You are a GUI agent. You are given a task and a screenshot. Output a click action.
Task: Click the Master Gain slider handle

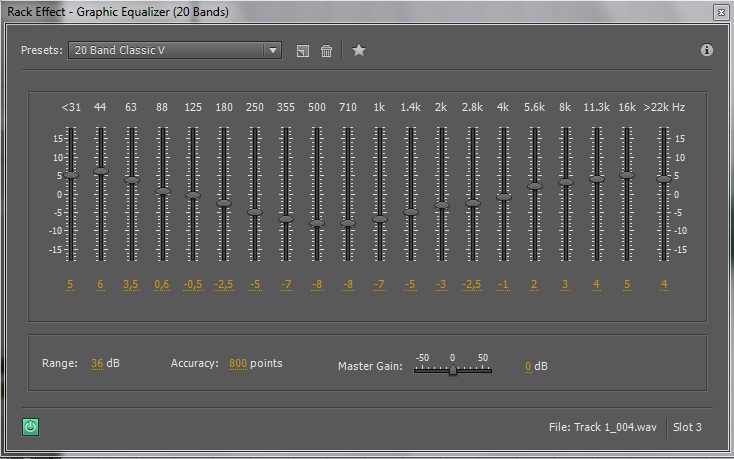tap(453, 369)
